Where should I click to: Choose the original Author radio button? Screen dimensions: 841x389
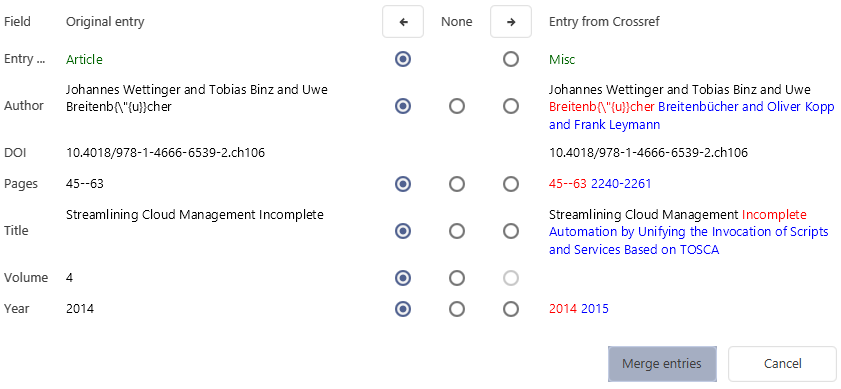[403, 106]
